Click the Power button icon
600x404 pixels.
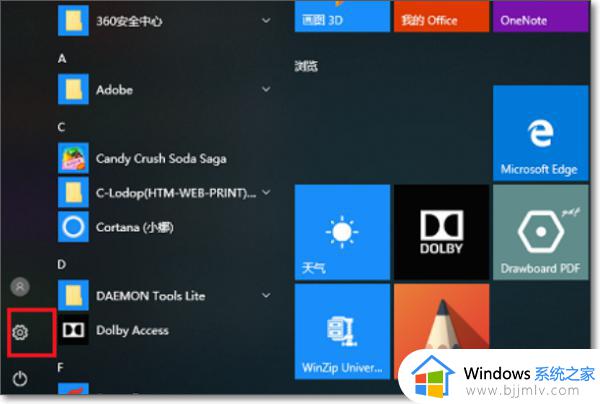coord(20,378)
